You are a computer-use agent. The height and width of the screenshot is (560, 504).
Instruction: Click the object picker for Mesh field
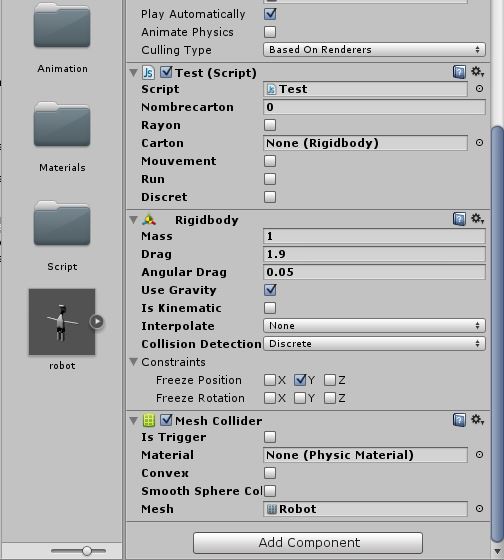[x=479, y=509]
